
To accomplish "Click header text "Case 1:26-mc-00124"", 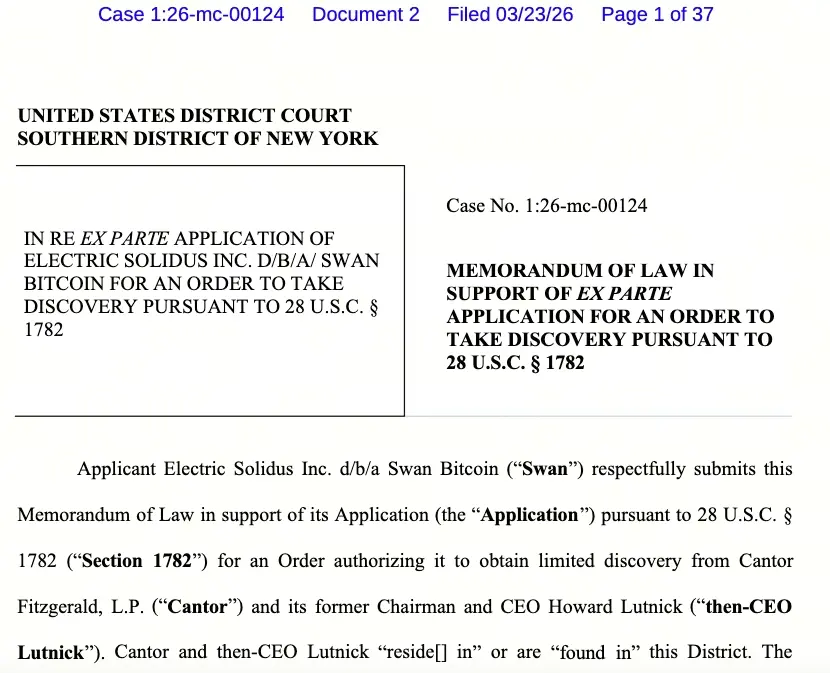I will click(x=191, y=14).
